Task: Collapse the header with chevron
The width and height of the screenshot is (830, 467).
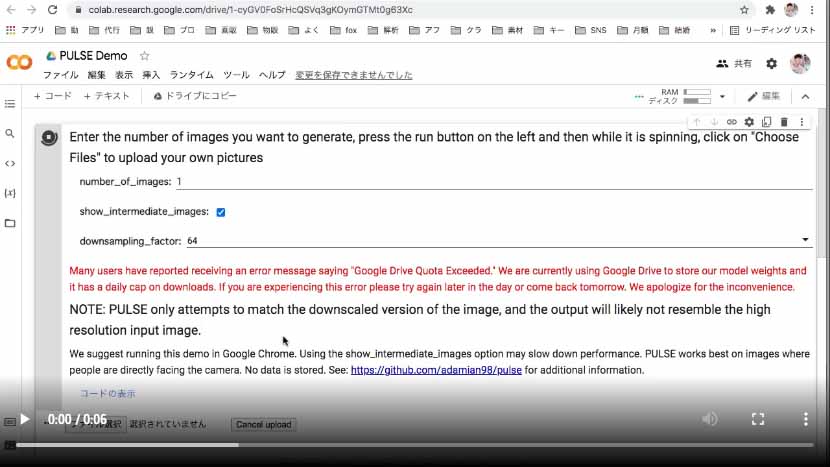Action: coord(805,97)
